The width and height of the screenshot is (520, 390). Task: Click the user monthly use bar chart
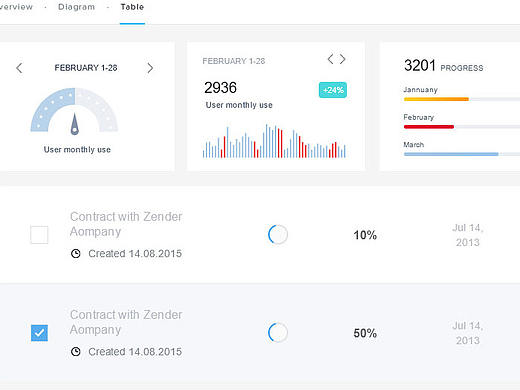coord(274,141)
